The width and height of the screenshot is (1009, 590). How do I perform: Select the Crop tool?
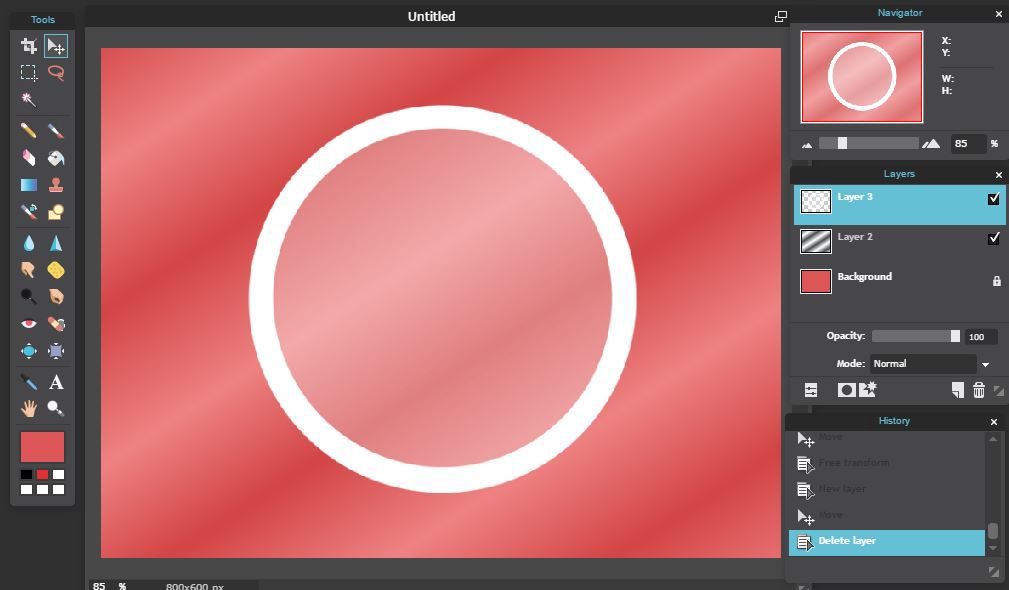click(x=29, y=46)
